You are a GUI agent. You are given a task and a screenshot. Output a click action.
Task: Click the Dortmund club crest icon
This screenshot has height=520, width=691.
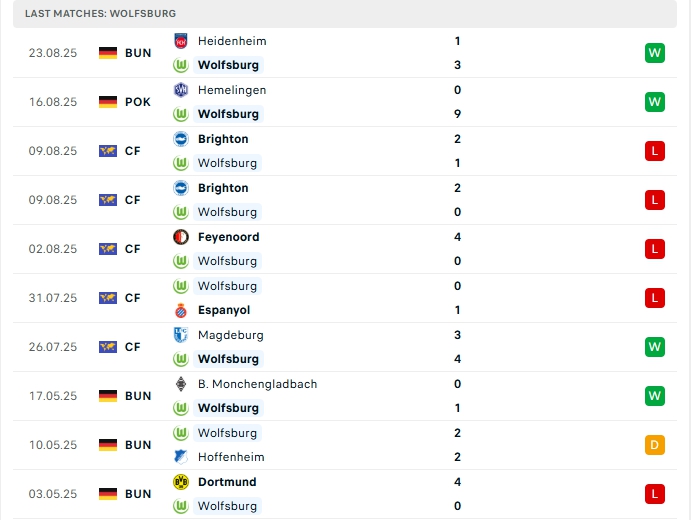[x=181, y=482]
